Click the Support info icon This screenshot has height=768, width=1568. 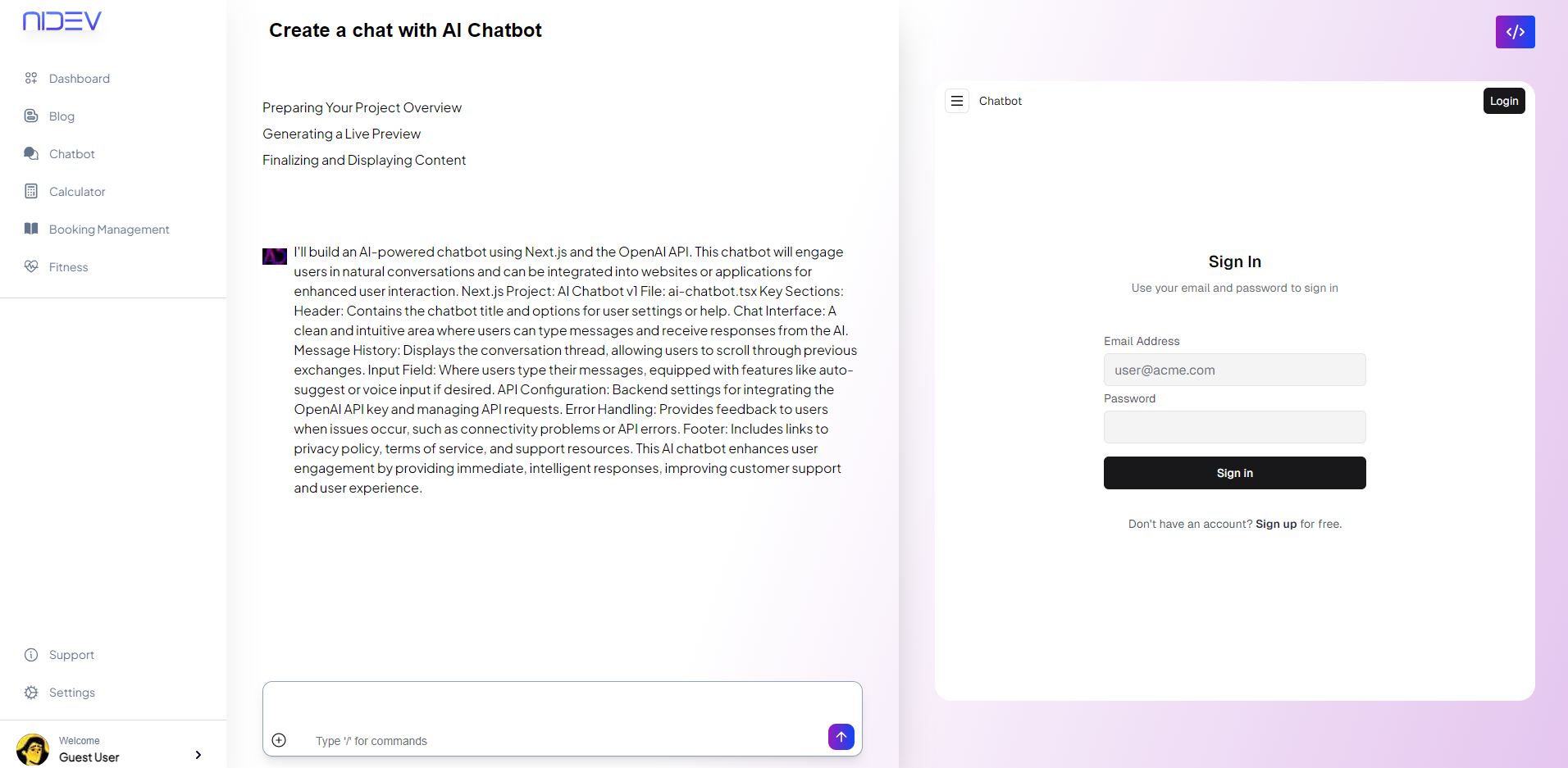pyautogui.click(x=31, y=655)
